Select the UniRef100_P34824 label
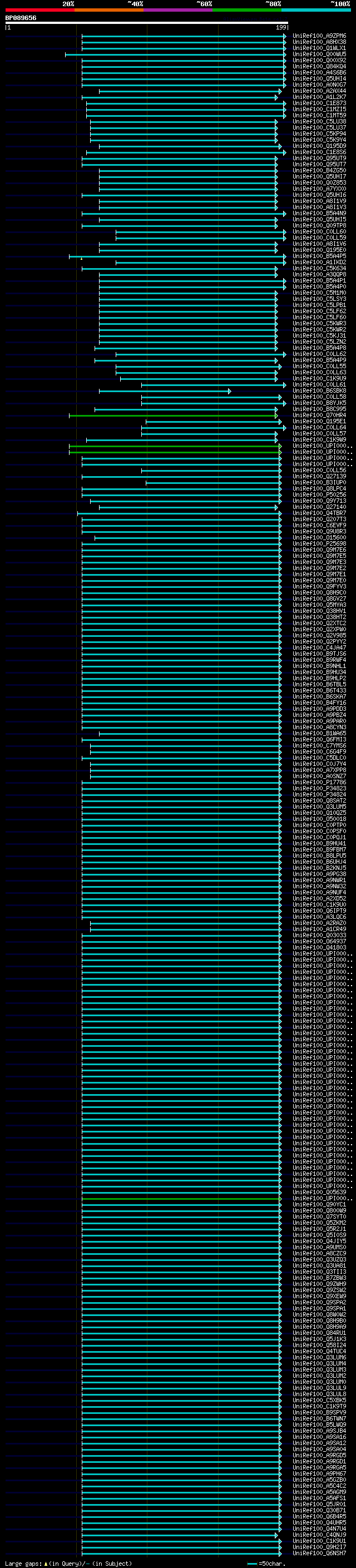 tap(319, 794)
